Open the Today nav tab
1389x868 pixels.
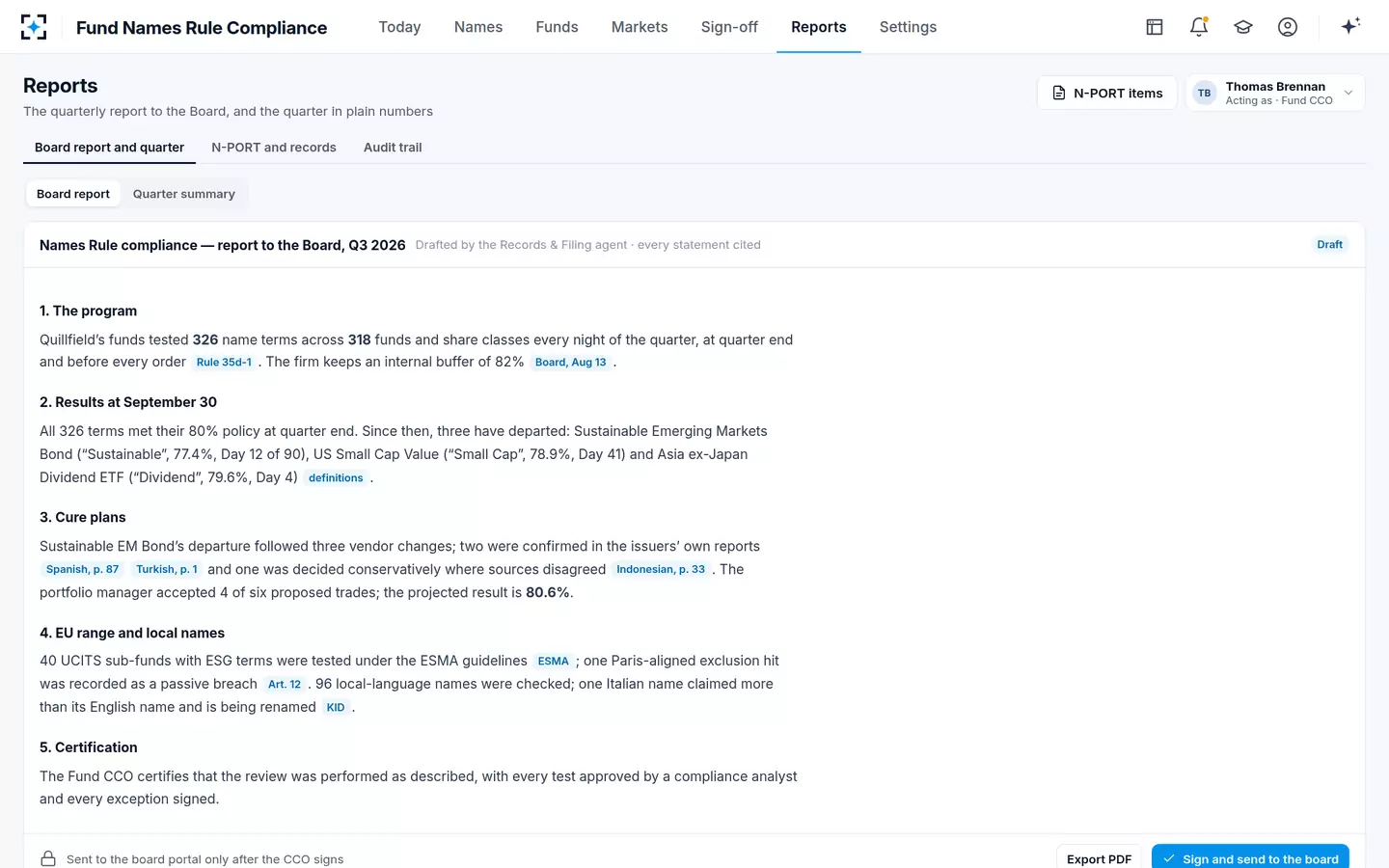pyautogui.click(x=399, y=27)
